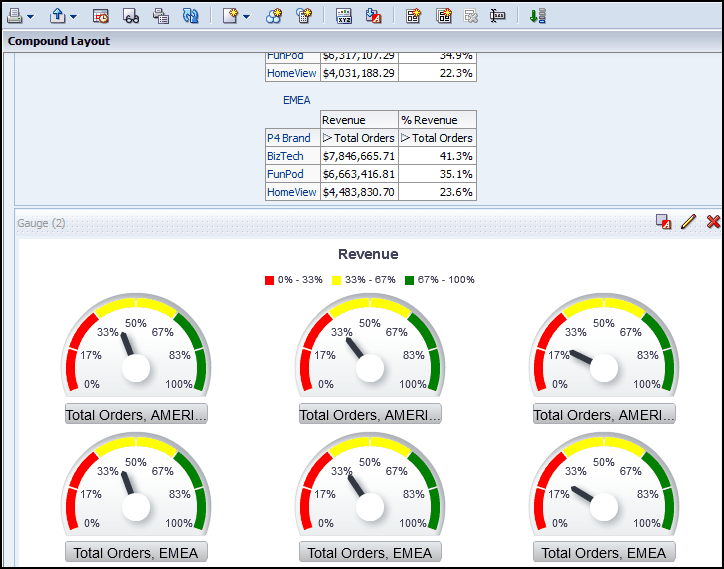Expand the New View dropdown arrow

pyautogui.click(x=247, y=17)
